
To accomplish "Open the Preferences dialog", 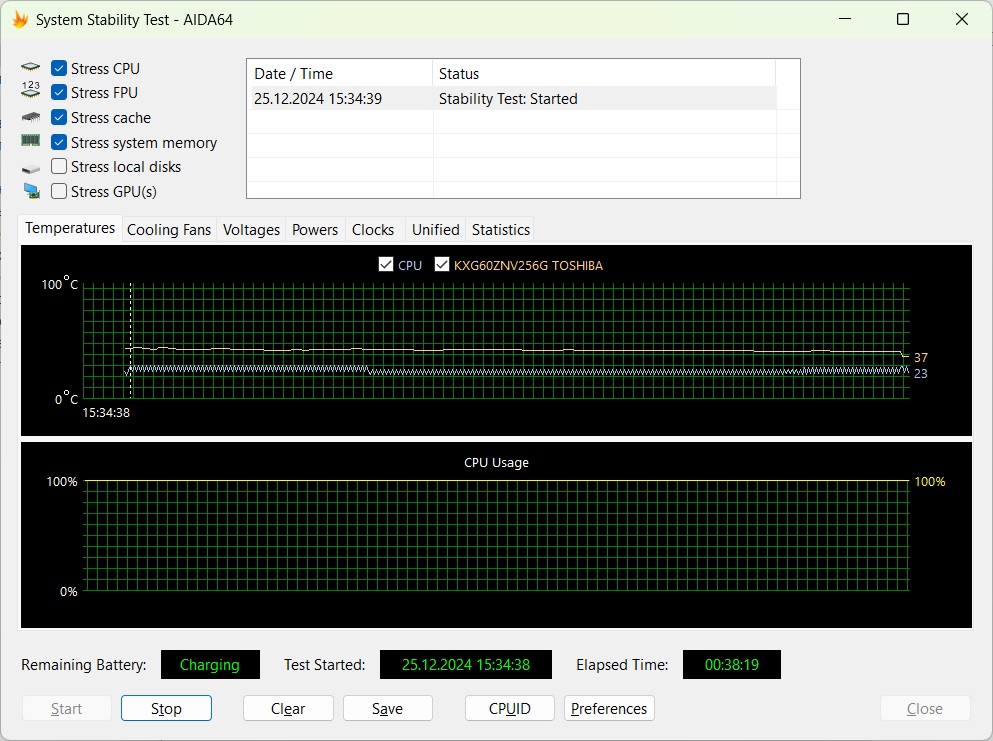I will click(609, 708).
